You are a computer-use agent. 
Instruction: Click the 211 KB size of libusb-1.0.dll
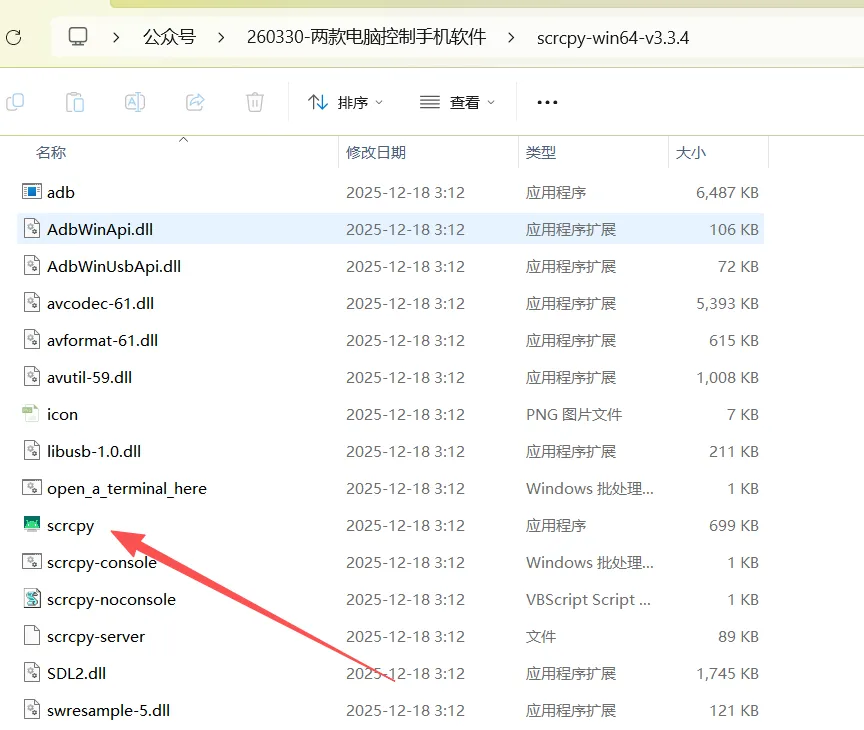pos(733,452)
